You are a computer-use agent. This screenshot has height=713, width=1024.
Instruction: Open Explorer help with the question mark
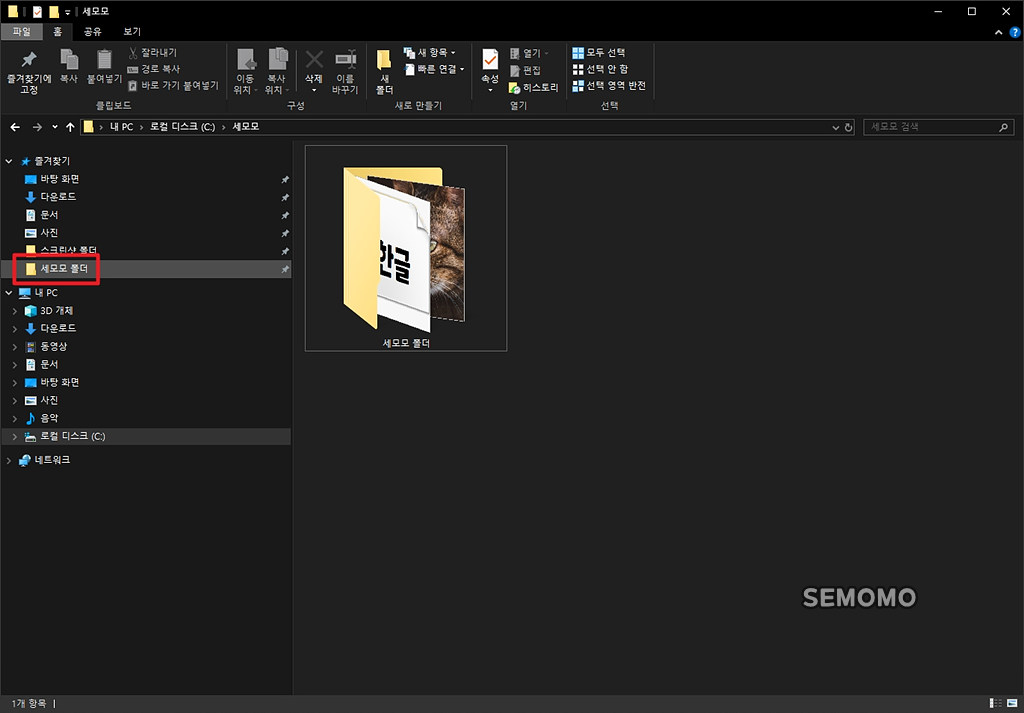(1015, 32)
